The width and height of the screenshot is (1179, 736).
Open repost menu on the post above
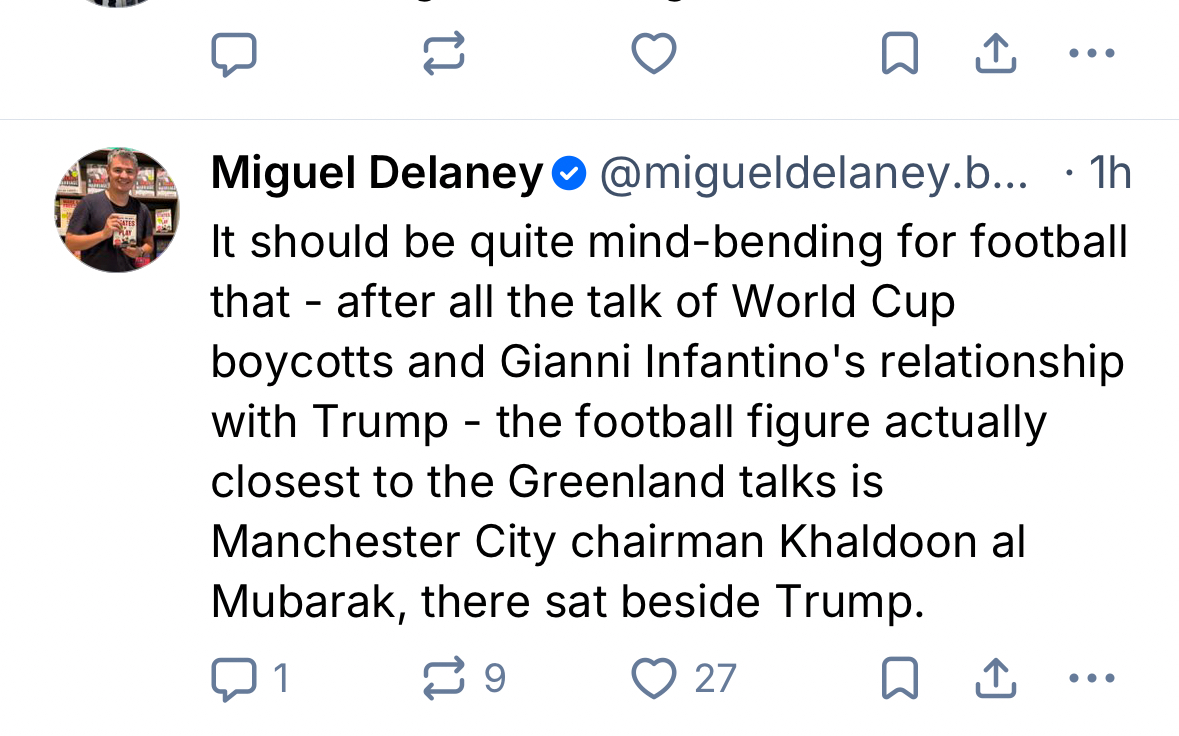(x=444, y=54)
